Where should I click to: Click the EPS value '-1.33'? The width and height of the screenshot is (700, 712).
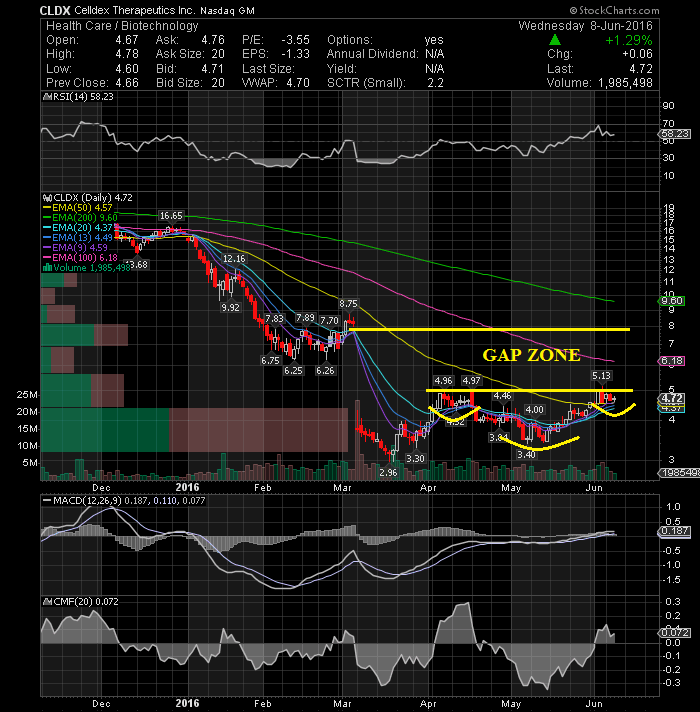coord(296,54)
